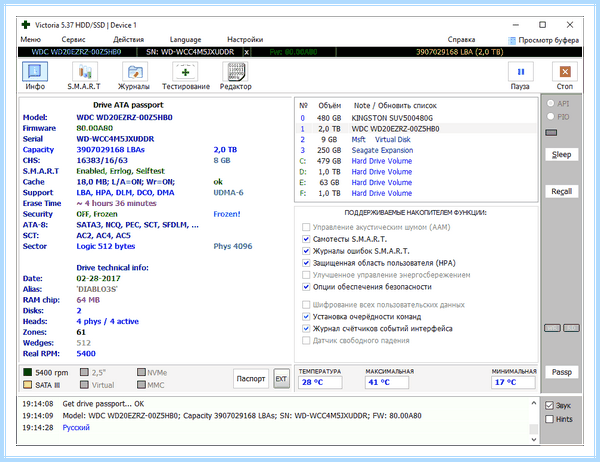Open the Language menu

click(185, 39)
